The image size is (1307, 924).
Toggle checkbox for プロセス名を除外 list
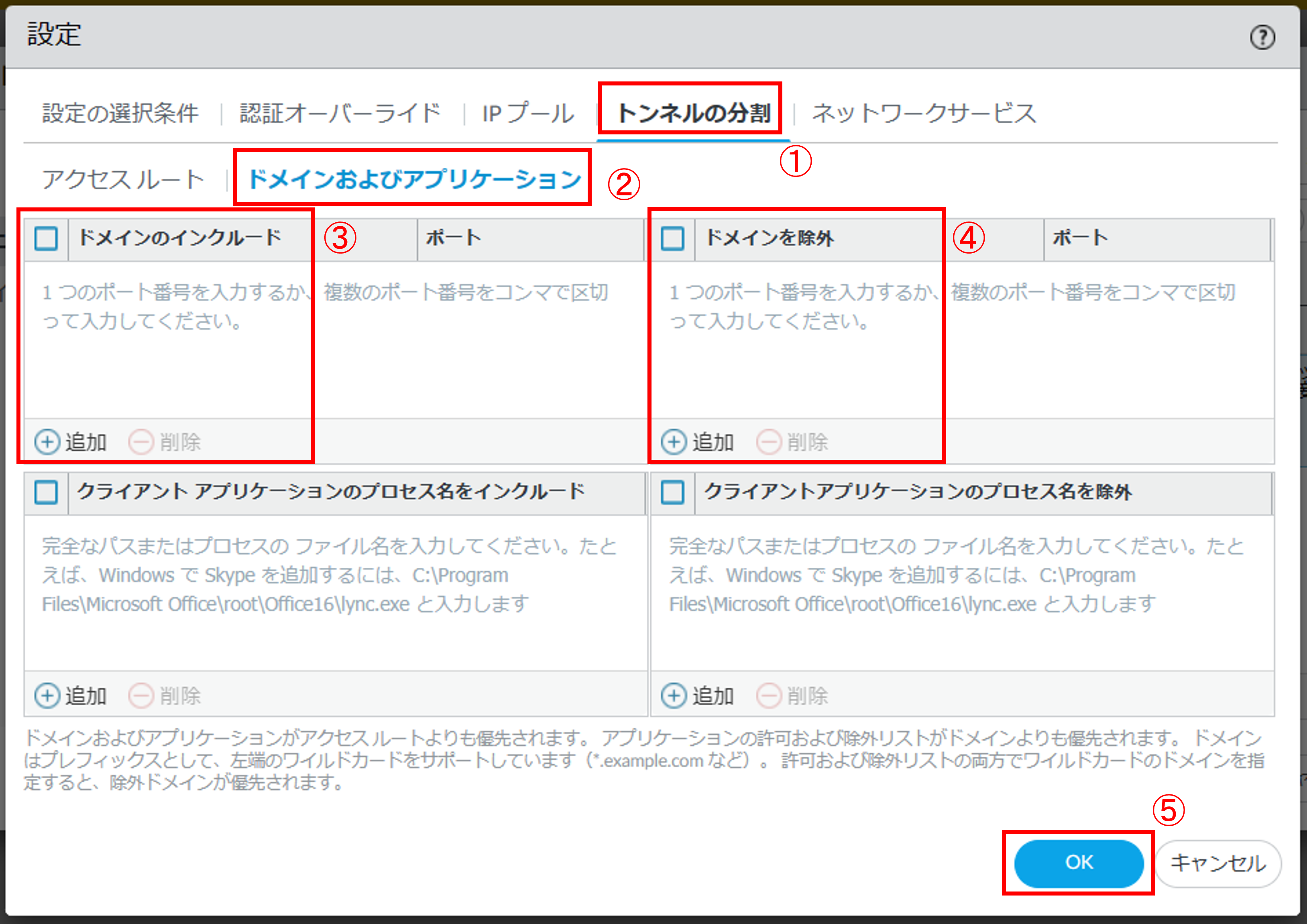point(672,491)
